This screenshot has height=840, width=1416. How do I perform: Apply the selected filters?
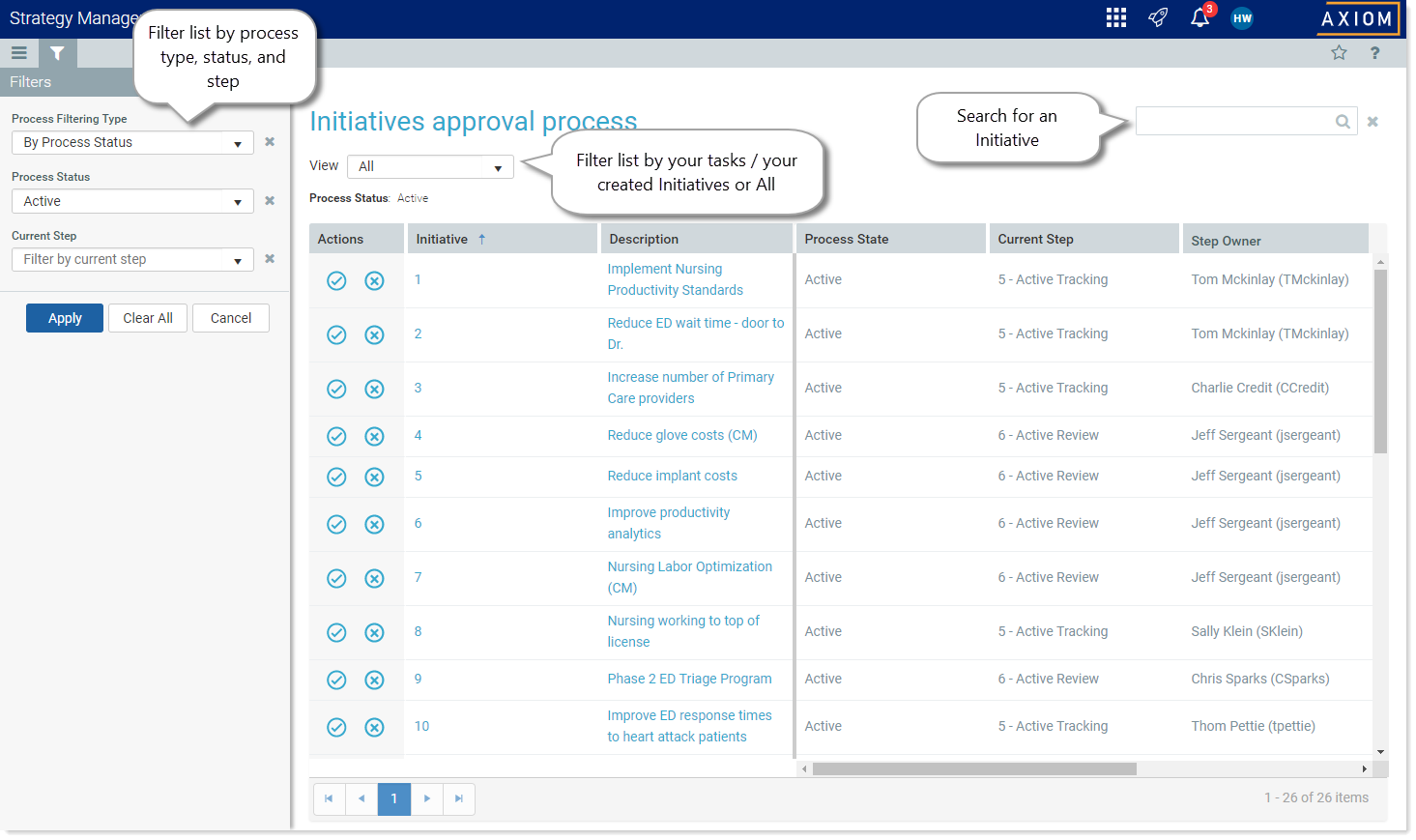(64, 317)
